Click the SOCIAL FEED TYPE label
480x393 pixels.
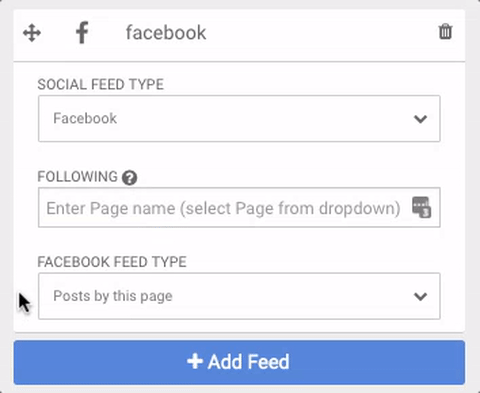coord(100,84)
